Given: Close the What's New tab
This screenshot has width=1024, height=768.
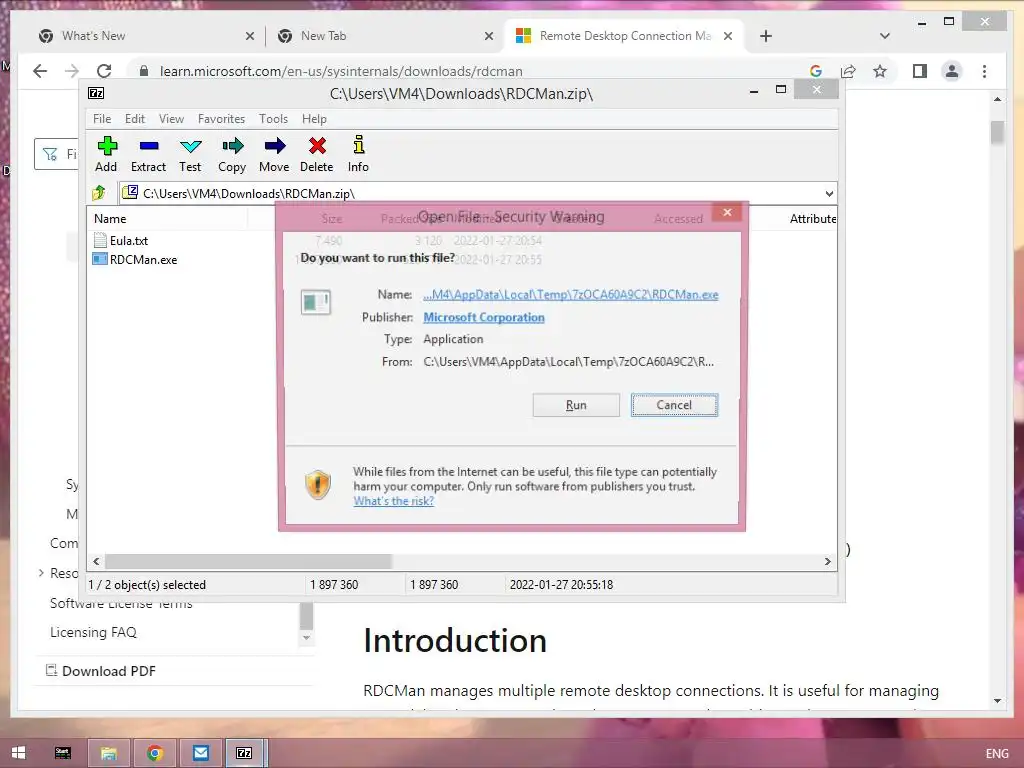Looking at the screenshot, I should tap(249, 36).
